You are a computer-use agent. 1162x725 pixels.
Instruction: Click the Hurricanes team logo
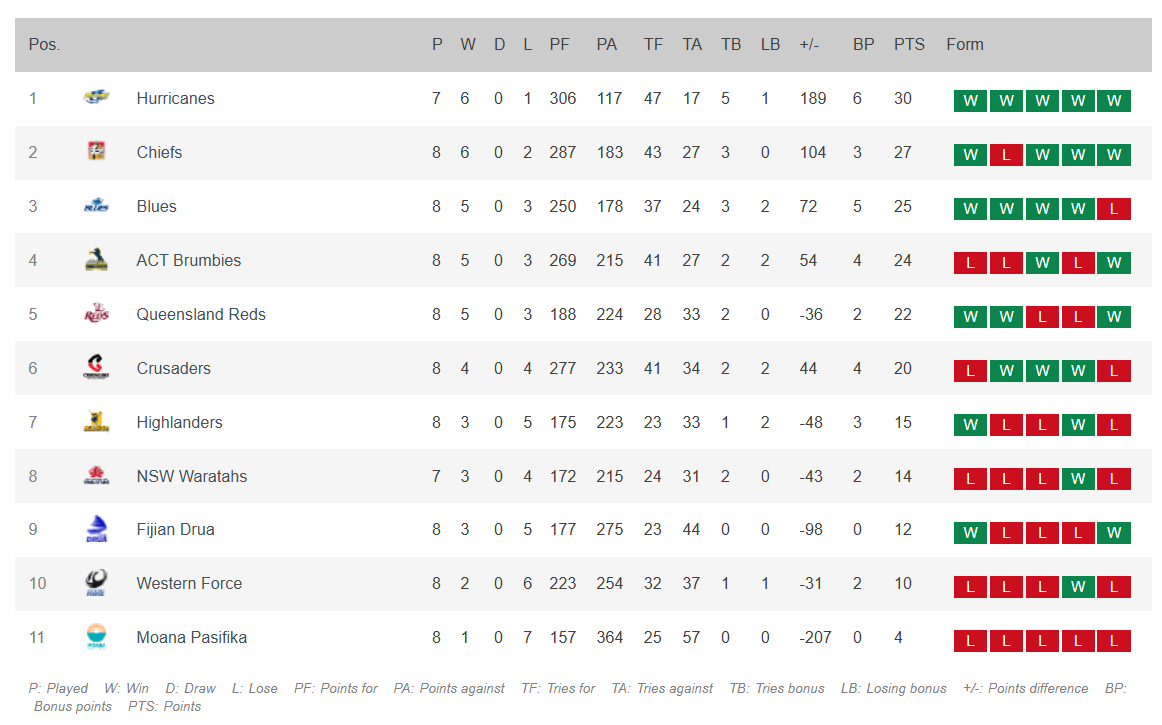click(96, 98)
